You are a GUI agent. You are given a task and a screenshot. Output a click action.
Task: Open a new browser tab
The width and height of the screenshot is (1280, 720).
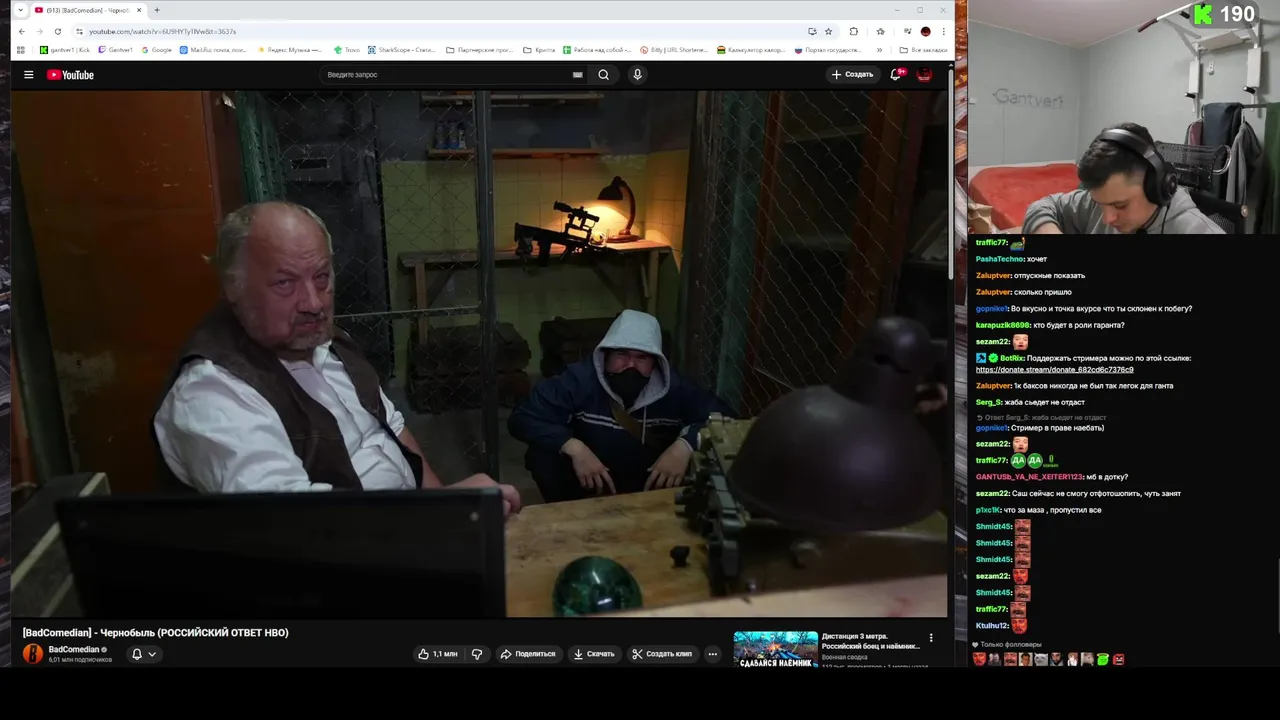(x=157, y=10)
